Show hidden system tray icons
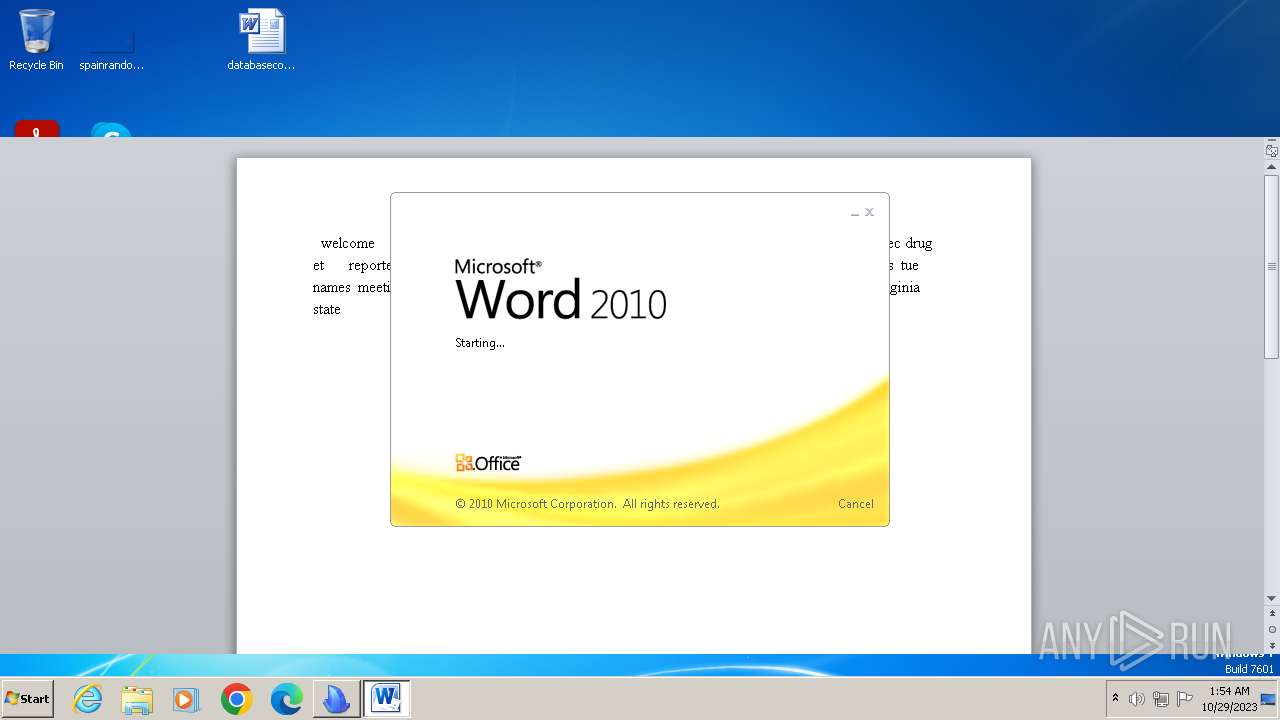Screen dimensions: 1280x720 click(x=1115, y=698)
